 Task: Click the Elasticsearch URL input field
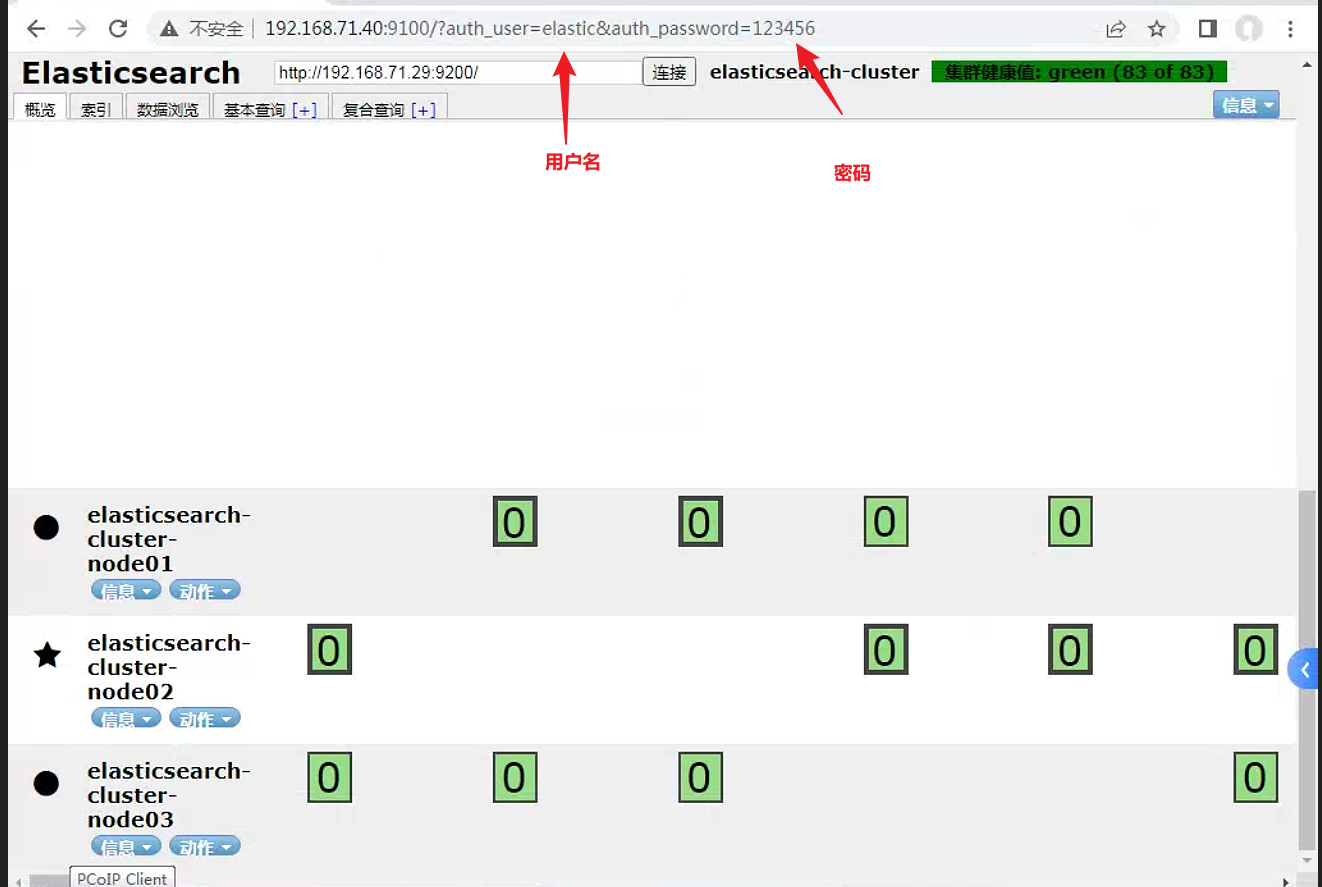(458, 72)
